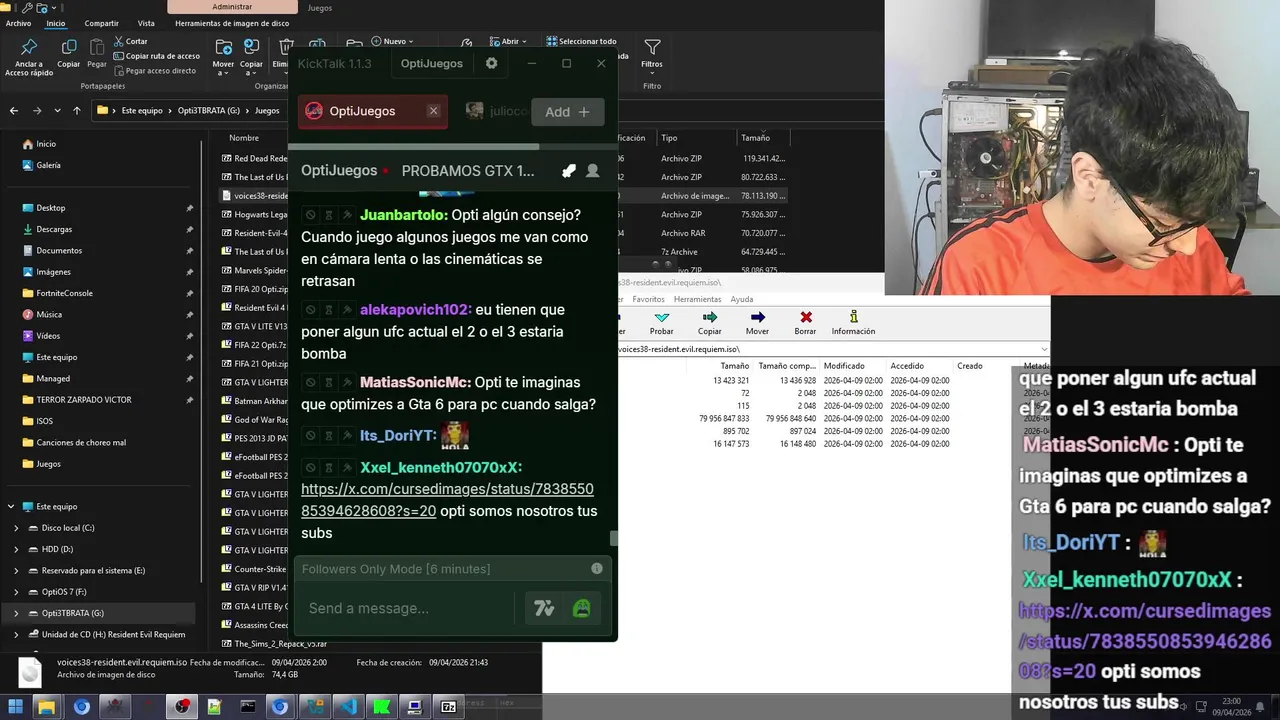The image size is (1280, 720).
Task: Open username MatiasSonicMc profile
Action: point(415,382)
